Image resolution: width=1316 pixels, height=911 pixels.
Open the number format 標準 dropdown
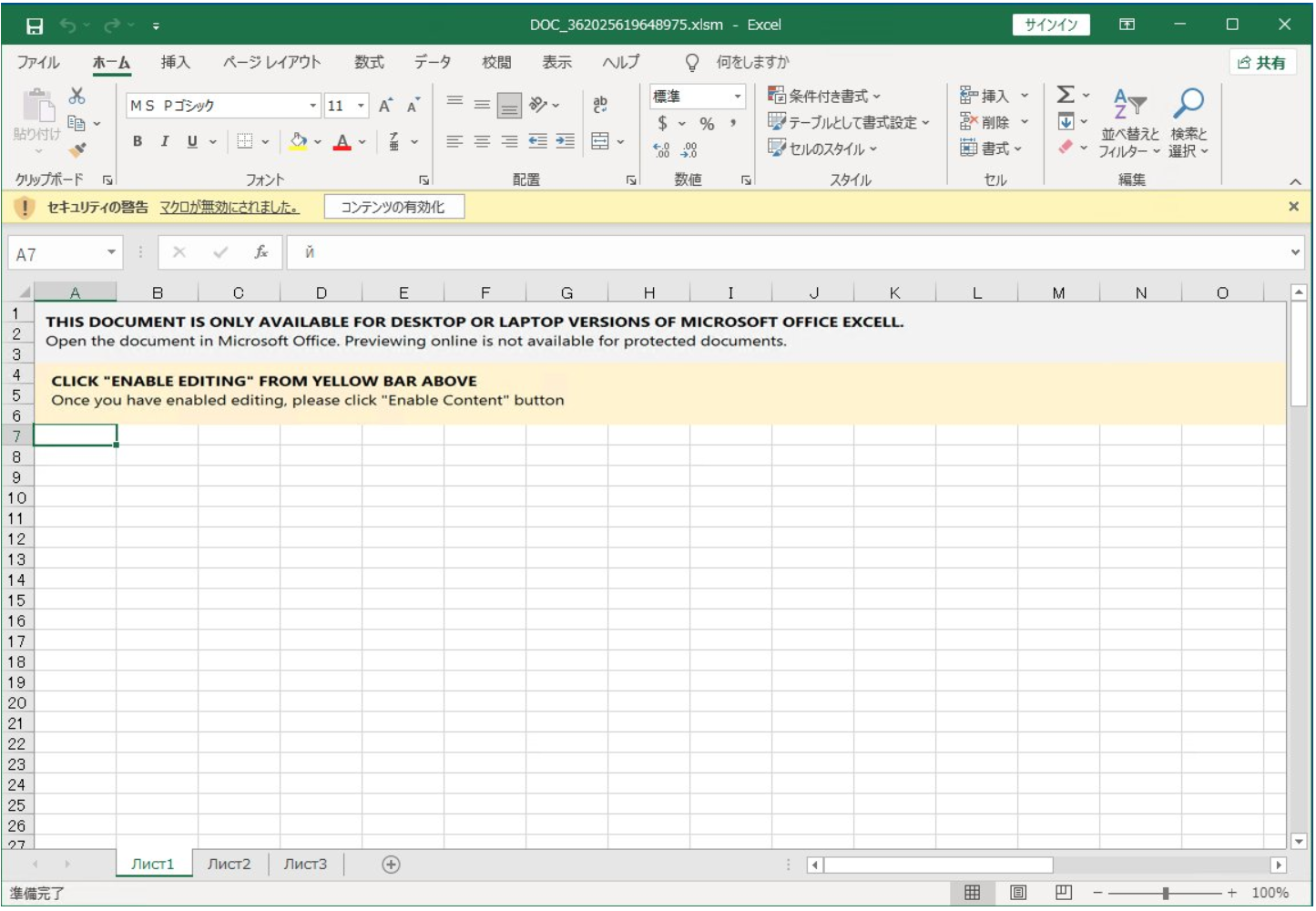pyautogui.click(x=738, y=97)
